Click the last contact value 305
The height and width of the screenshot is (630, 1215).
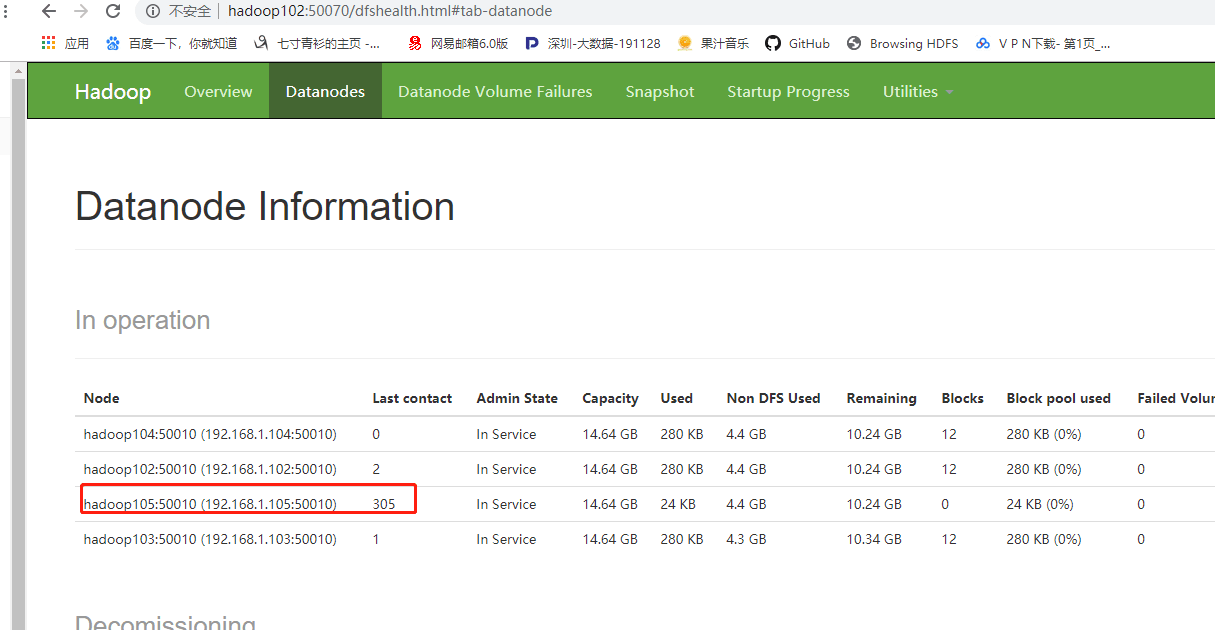point(384,504)
